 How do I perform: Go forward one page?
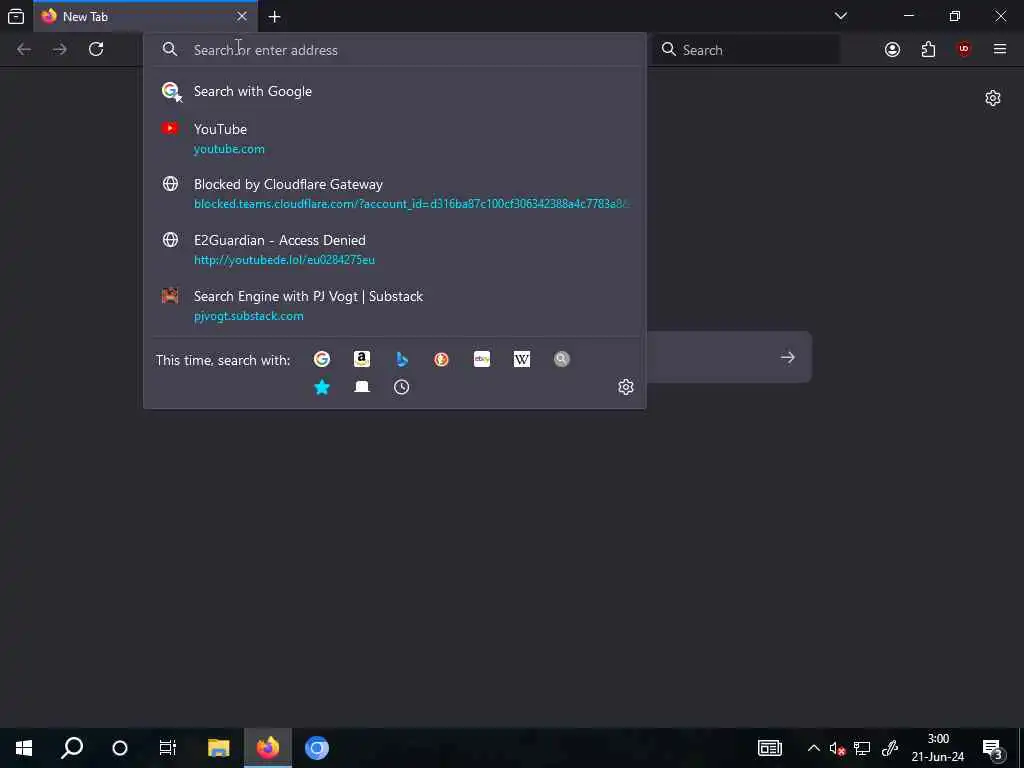(x=59, y=50)
